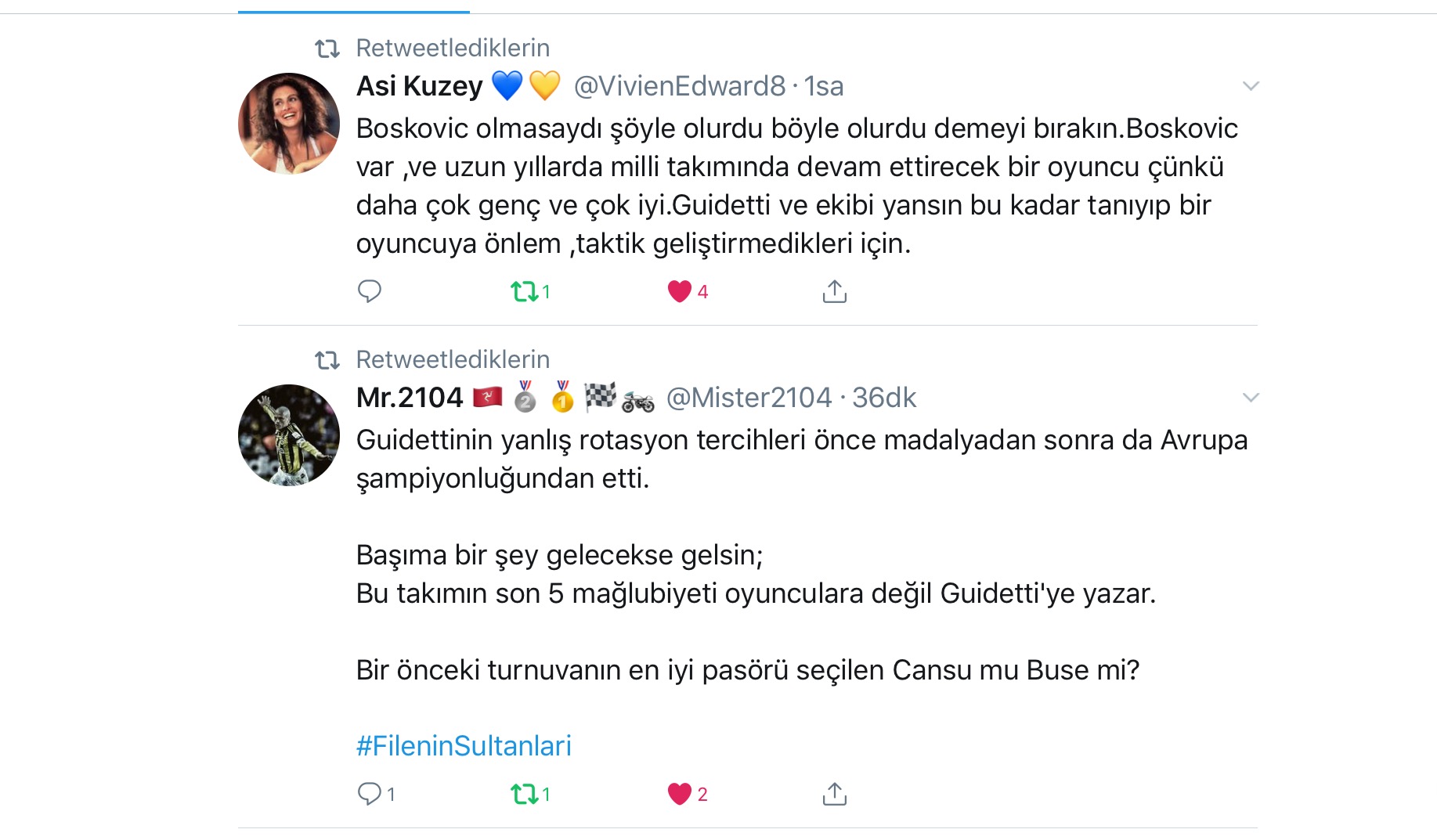Share Asi Kuzey's tweet
1437x840 pixels.
coord(835,291)
